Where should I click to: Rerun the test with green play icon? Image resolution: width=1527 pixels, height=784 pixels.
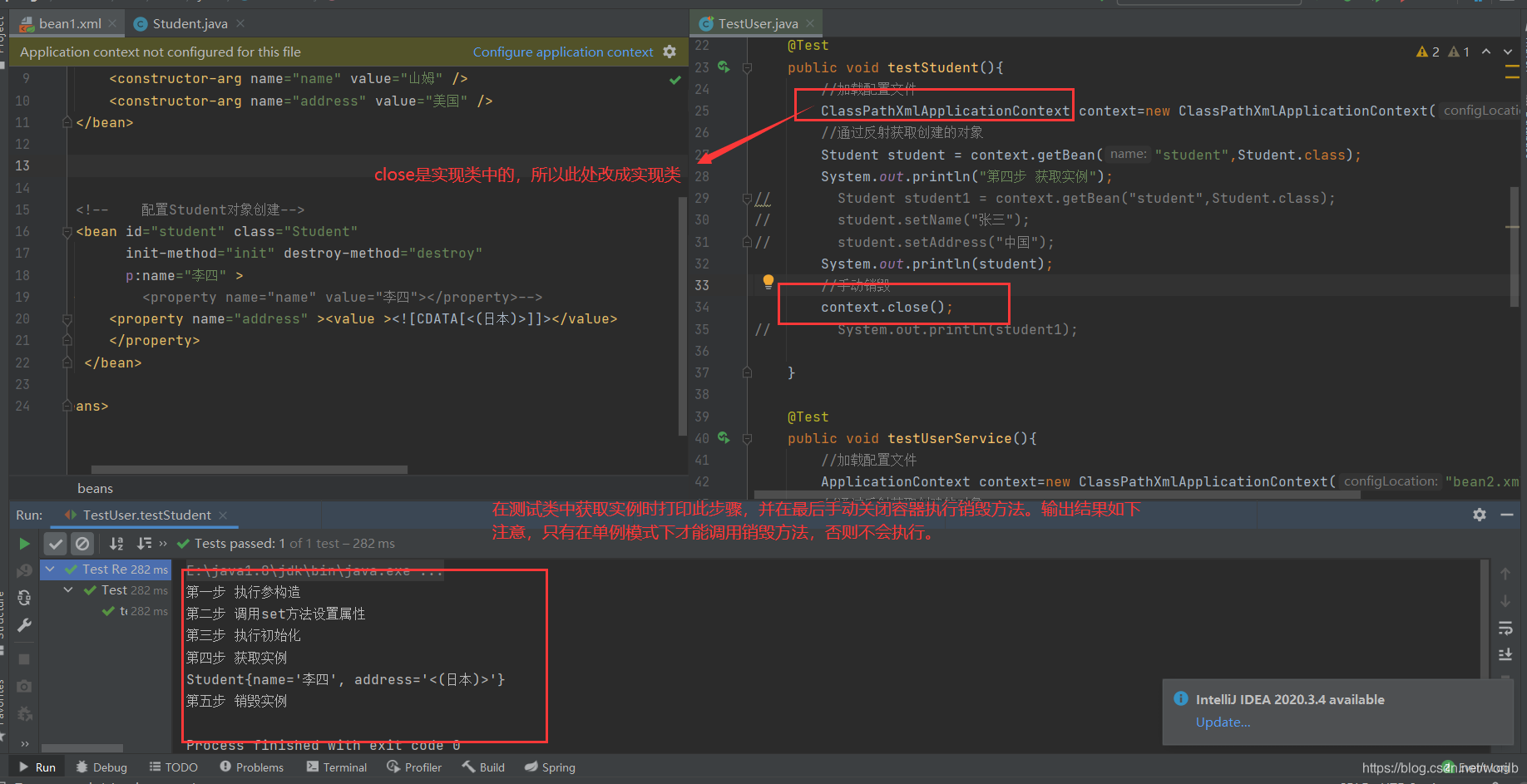click(x=24, y=544)
